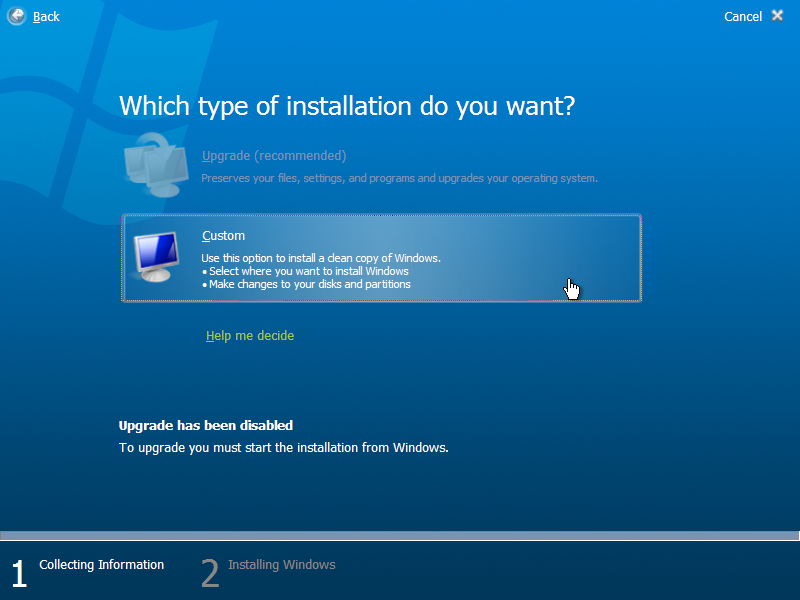
Task: Click the dimmed Upgrade computers icon
Action: tap(156, 165)
